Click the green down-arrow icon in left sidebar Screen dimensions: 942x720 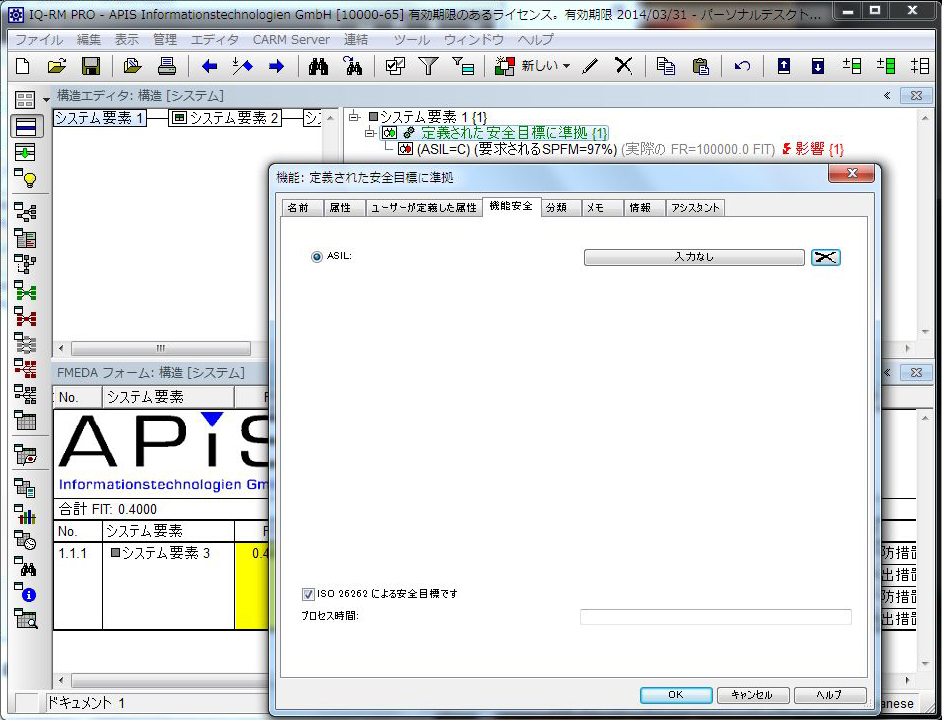click(25, 152)
